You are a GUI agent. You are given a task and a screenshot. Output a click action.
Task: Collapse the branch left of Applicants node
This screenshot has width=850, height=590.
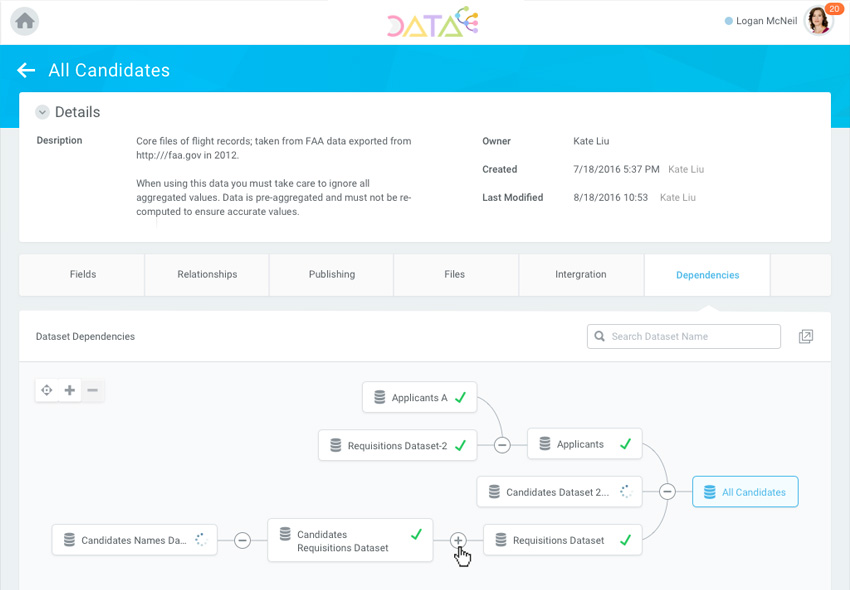502,445
